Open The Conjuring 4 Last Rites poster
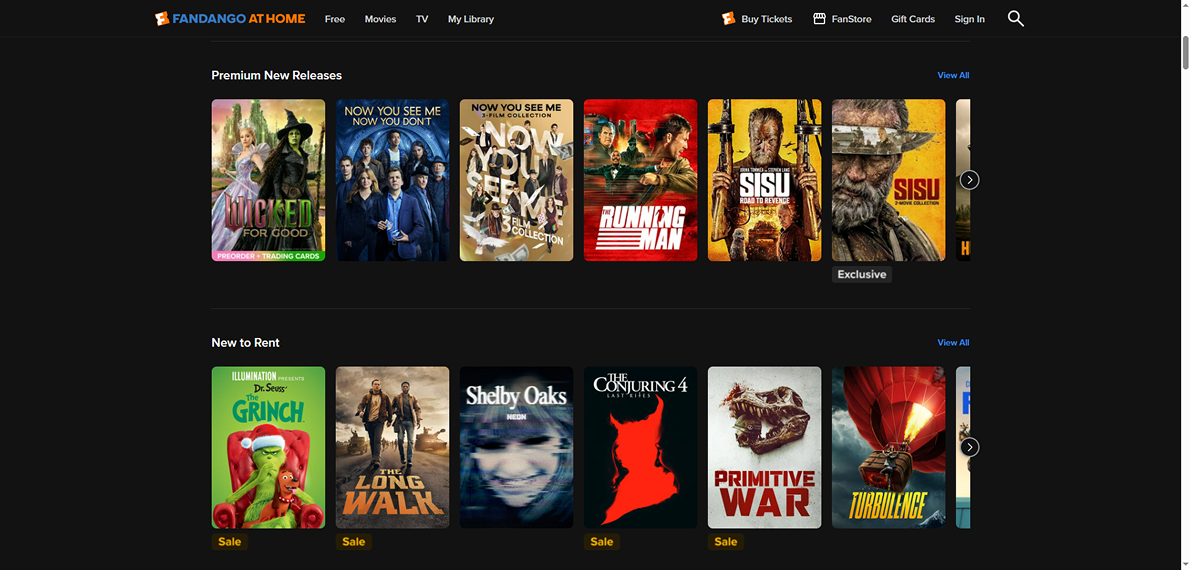This screenshot has width=1190, height=570. tap(641, 447)
